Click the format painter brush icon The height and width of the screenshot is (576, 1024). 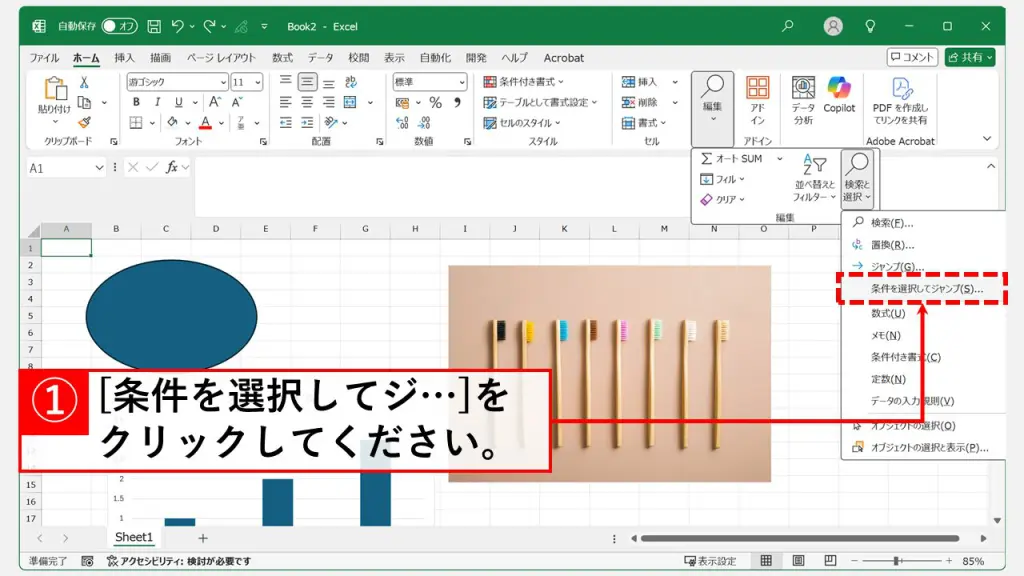pos(85,123)
